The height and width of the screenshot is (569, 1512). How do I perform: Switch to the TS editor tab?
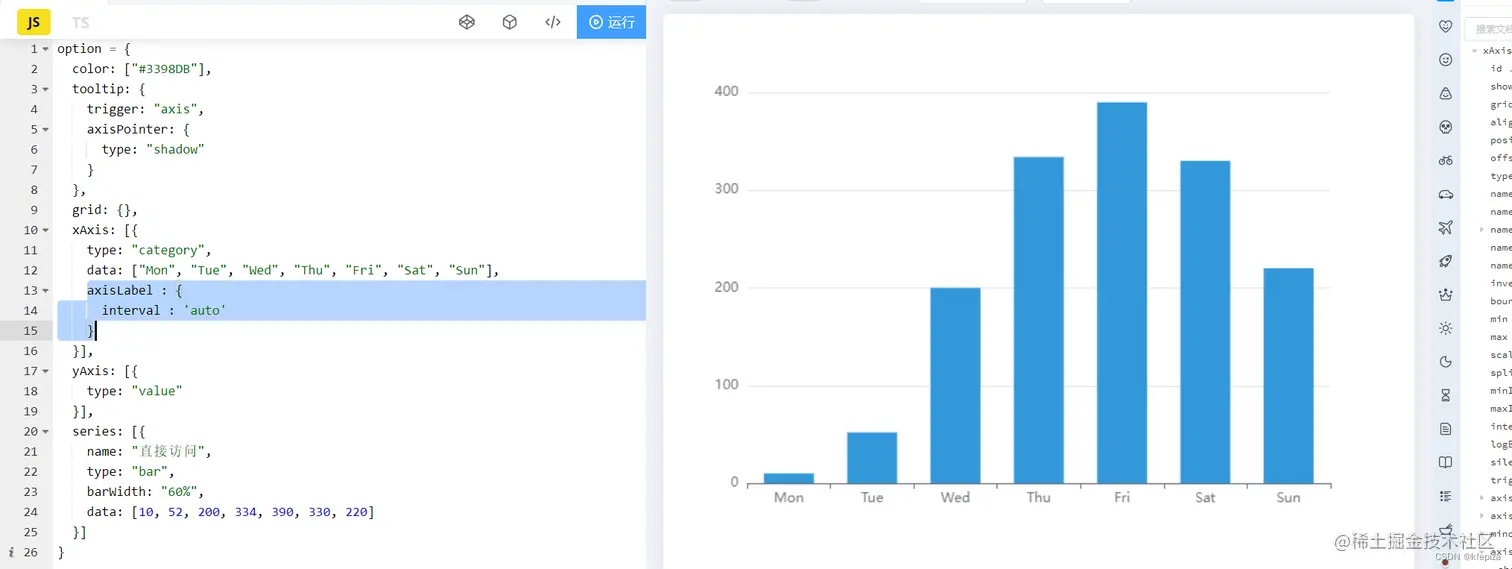(x=81, y=22)
